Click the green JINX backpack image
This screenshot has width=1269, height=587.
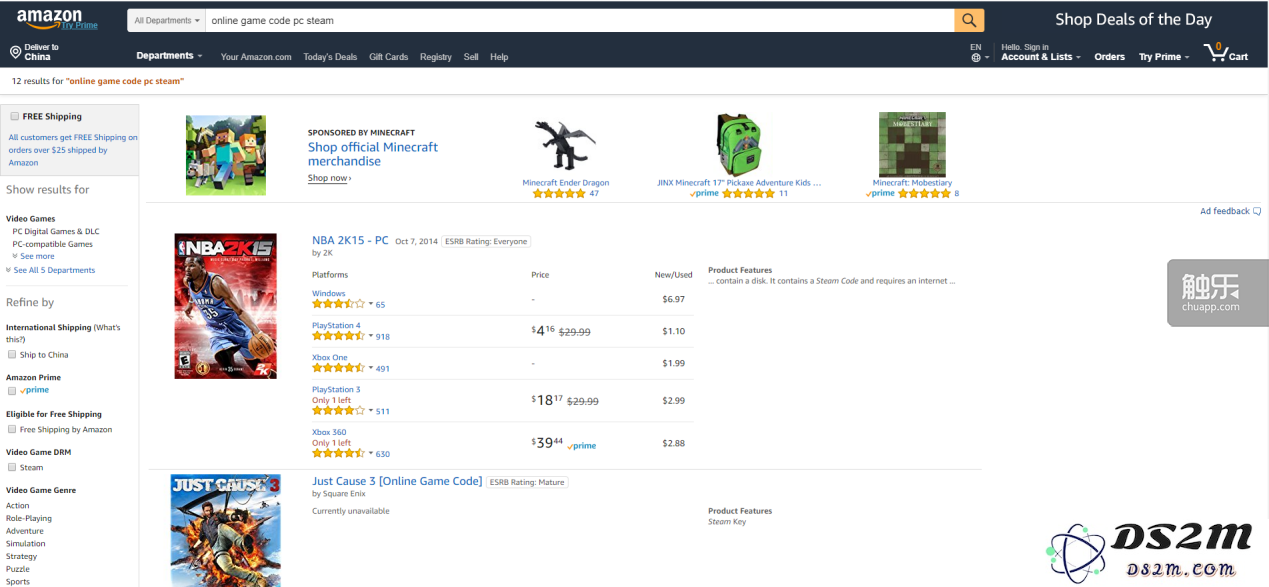[739, 144]
